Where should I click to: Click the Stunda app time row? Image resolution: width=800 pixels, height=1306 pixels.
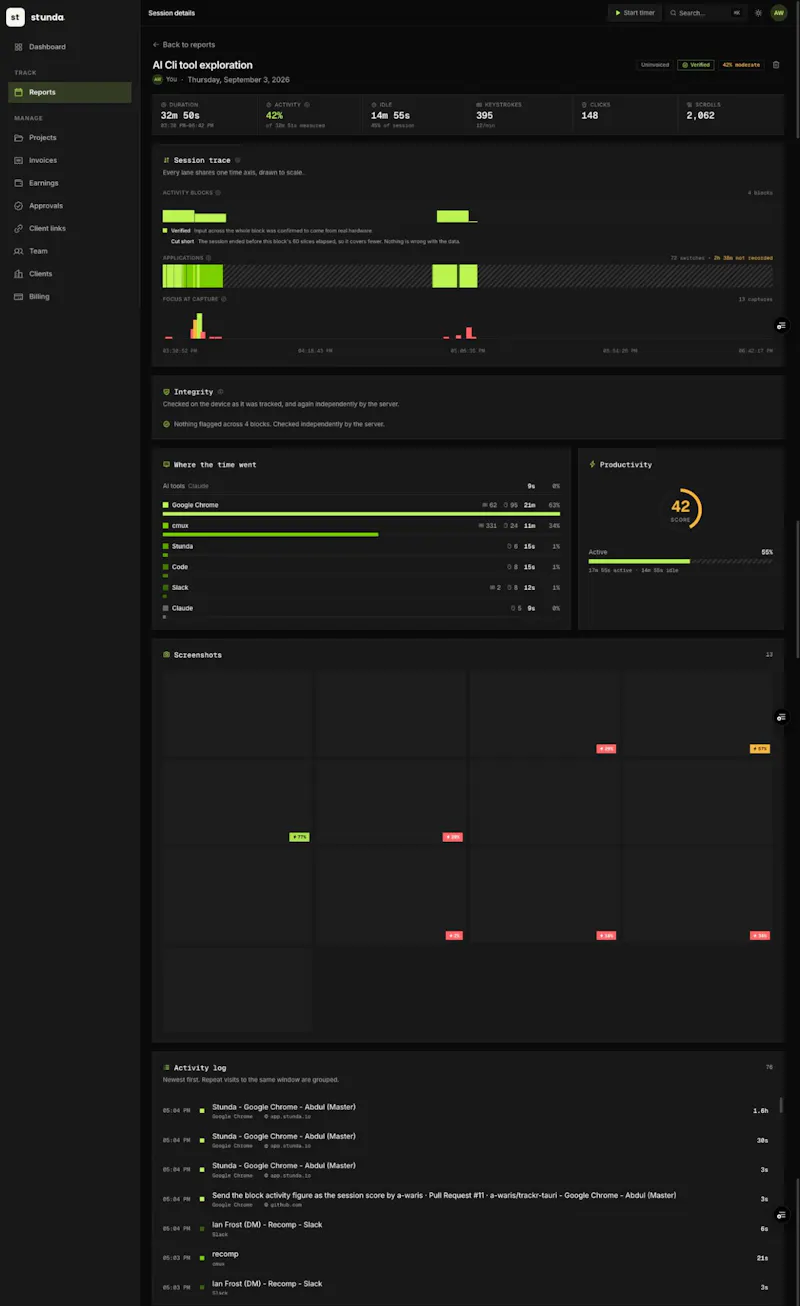point(361,549)
